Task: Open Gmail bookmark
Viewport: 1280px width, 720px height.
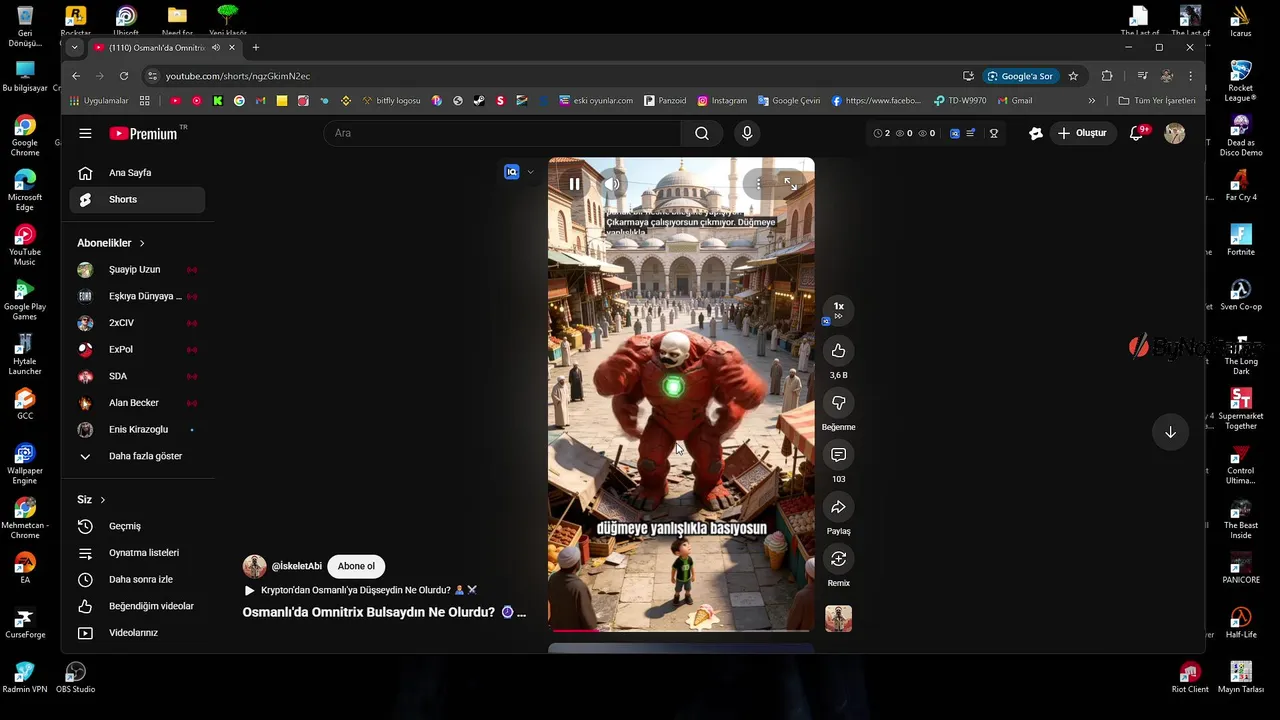Action: coord(1015,101)
